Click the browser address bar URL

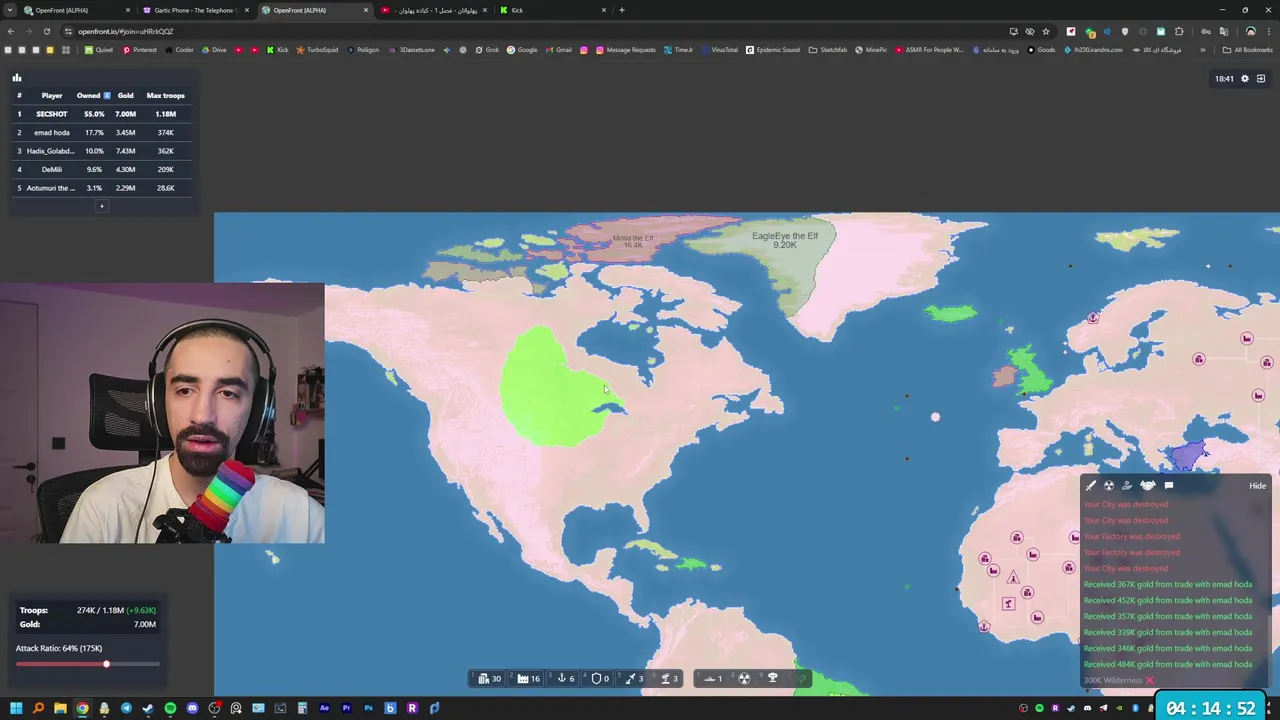tap(125, 32)
